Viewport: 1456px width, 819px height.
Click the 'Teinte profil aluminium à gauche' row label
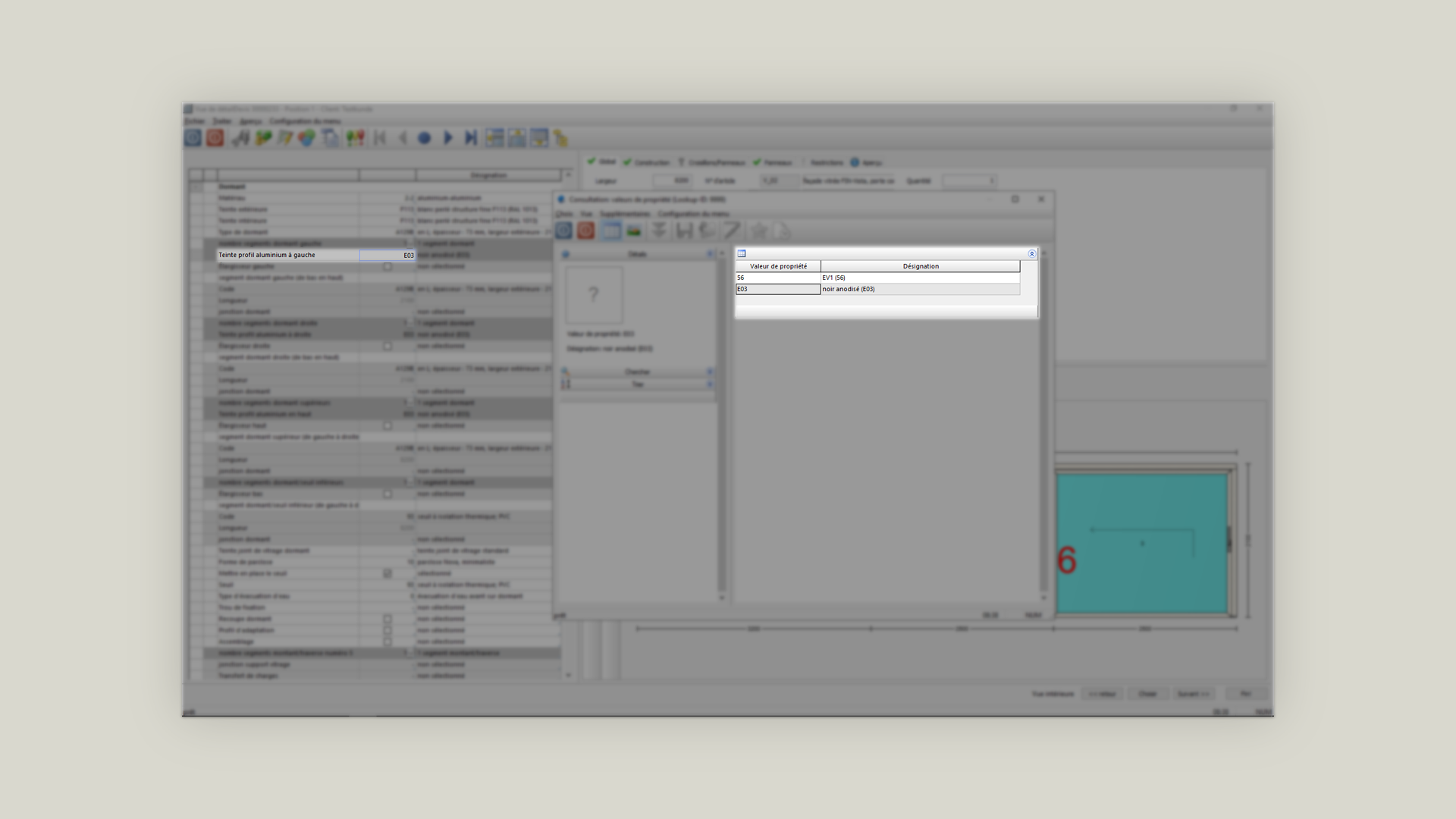pos(288,255)
